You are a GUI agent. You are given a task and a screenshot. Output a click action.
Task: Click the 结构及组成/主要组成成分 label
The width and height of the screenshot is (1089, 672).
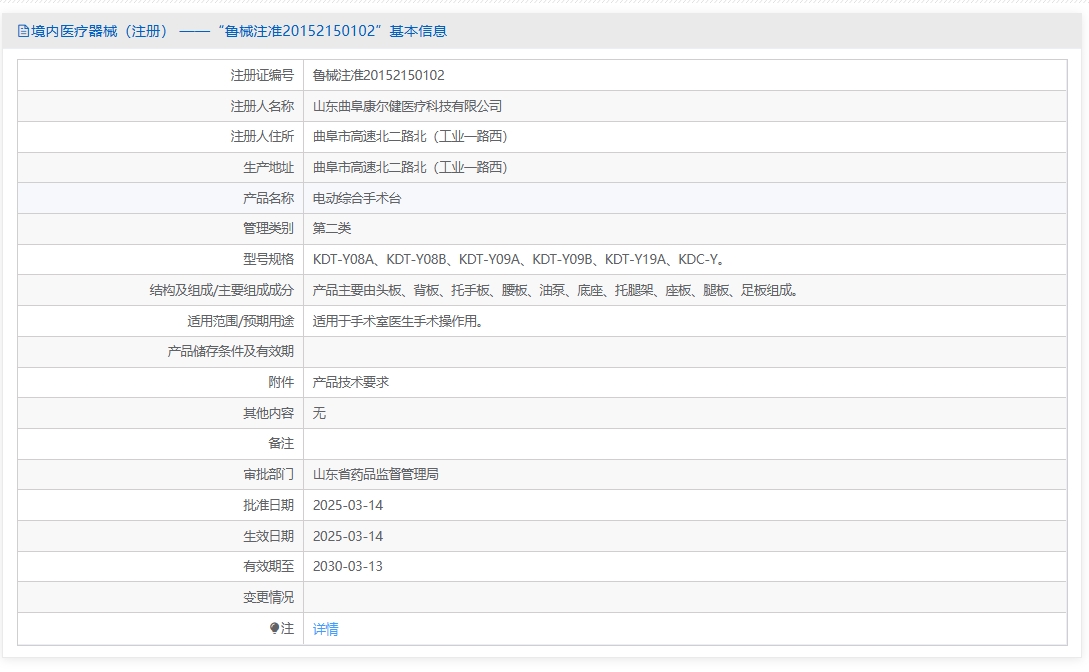point(222,290)
